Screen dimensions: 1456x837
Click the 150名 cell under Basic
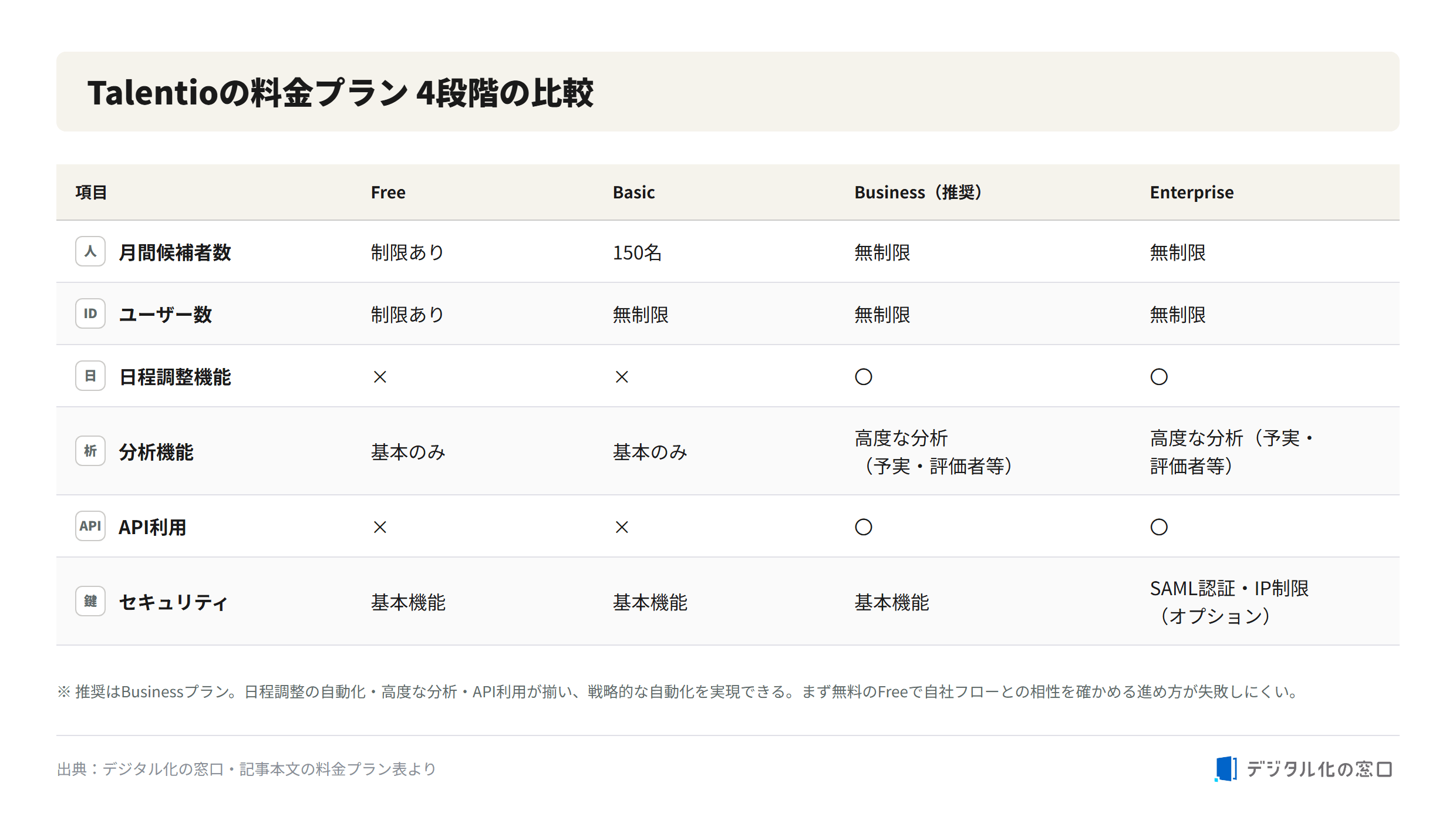pos(638,253)
